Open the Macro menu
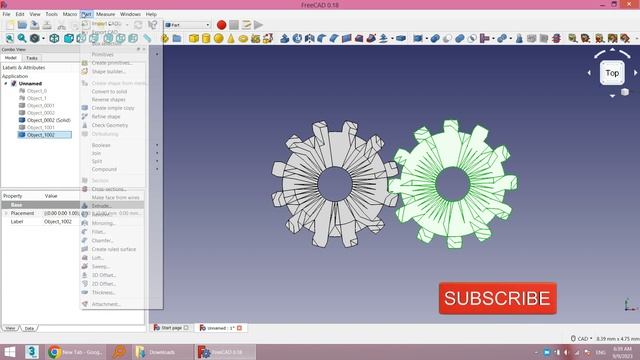Image resolution: width=640 pixels, height=360 pixels. [x=69, y=14]
